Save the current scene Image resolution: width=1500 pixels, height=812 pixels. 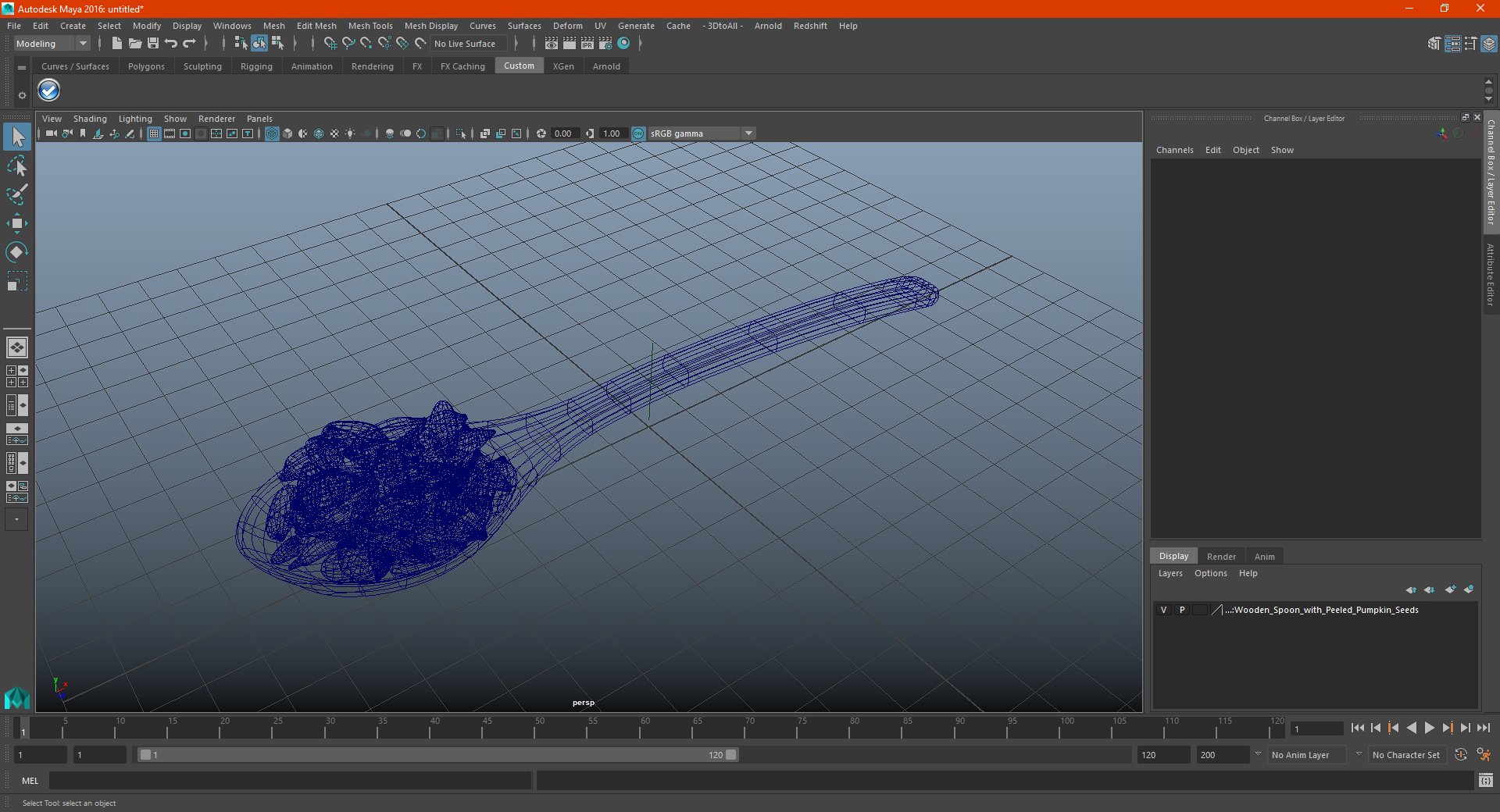click(153, 44)
